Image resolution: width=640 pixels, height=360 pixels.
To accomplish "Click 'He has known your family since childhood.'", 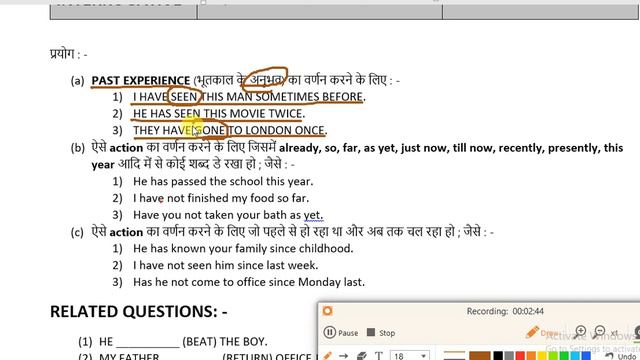I will (x=243, y=249).
